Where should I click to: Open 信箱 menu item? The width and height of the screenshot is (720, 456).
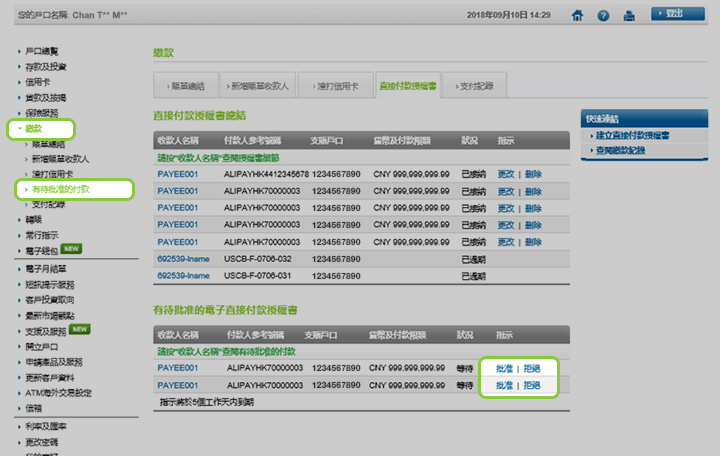point(33,408)
